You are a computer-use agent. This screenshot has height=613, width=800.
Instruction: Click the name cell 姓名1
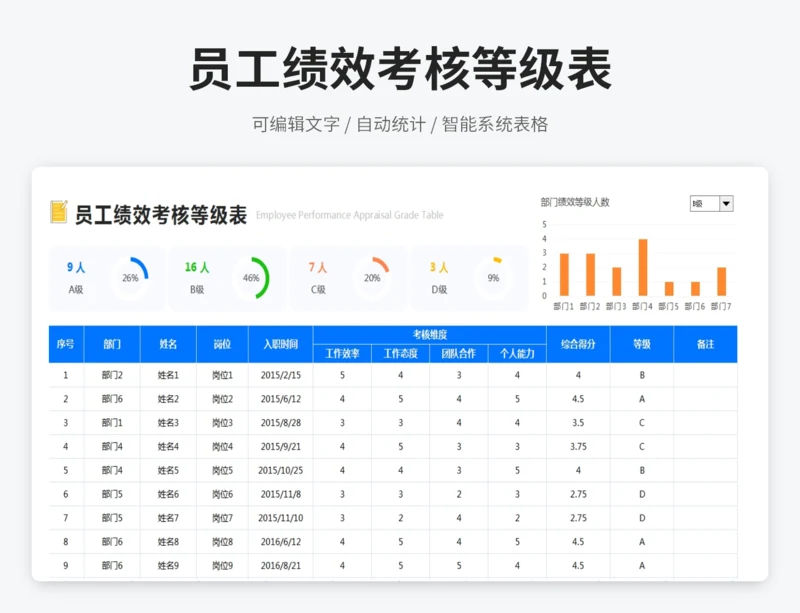(x=168, y=375)
